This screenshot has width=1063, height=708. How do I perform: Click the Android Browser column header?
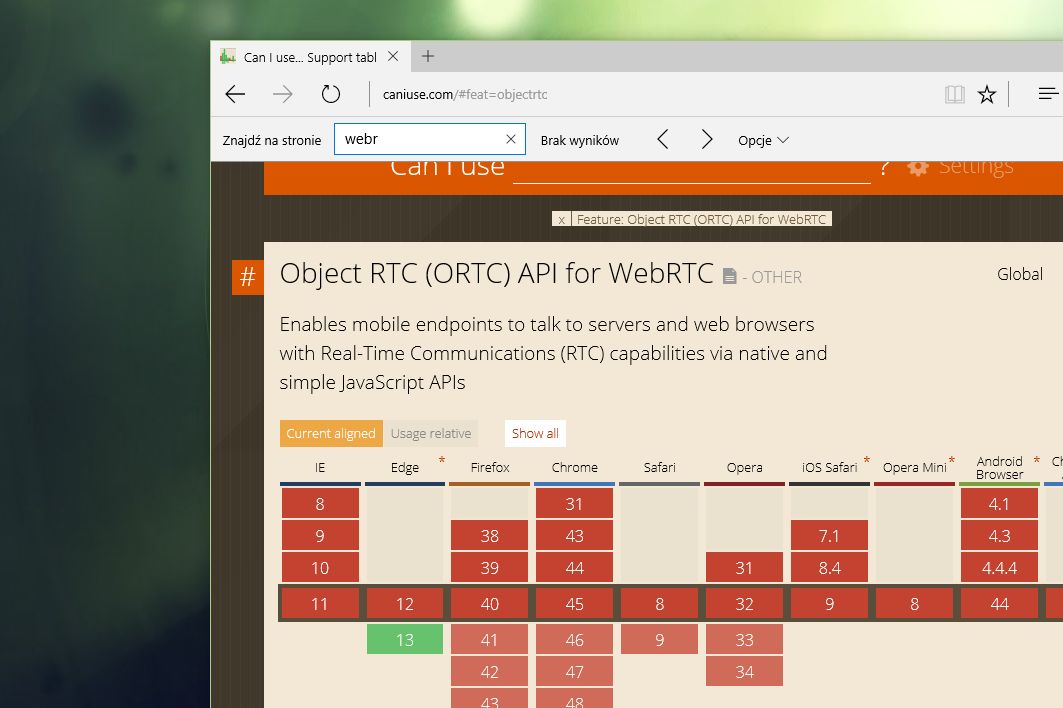[x=999, y=468]
